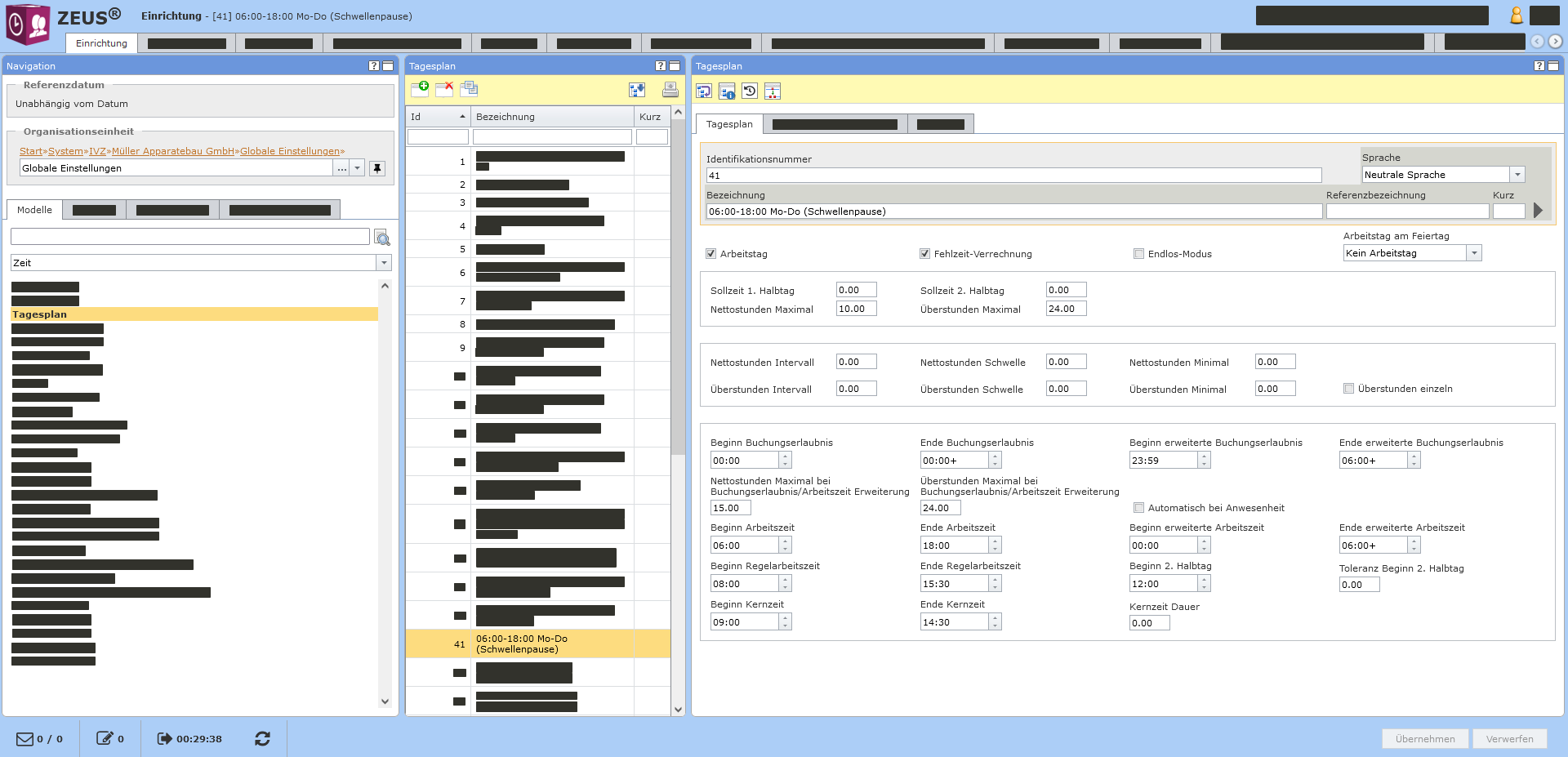
Task: Open the Zeit dropdown in Navigation
Action: coord(384,263)
